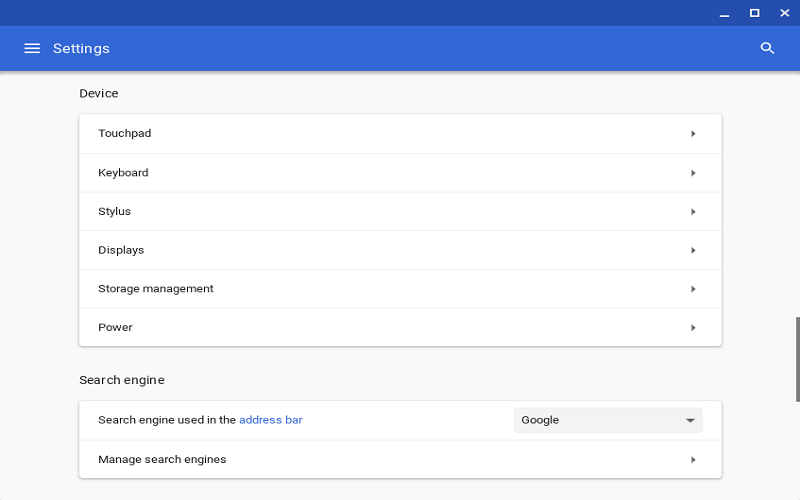Expand the Stylus row arrow
Image resolution: width=800 pixels, height=500 pixels.
pyautogui.click(x=693, y=212)
